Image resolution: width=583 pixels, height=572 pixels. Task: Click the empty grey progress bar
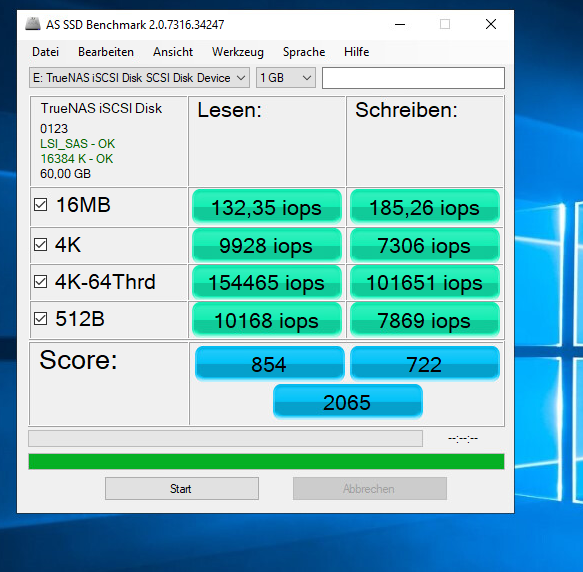coord(225,438)
